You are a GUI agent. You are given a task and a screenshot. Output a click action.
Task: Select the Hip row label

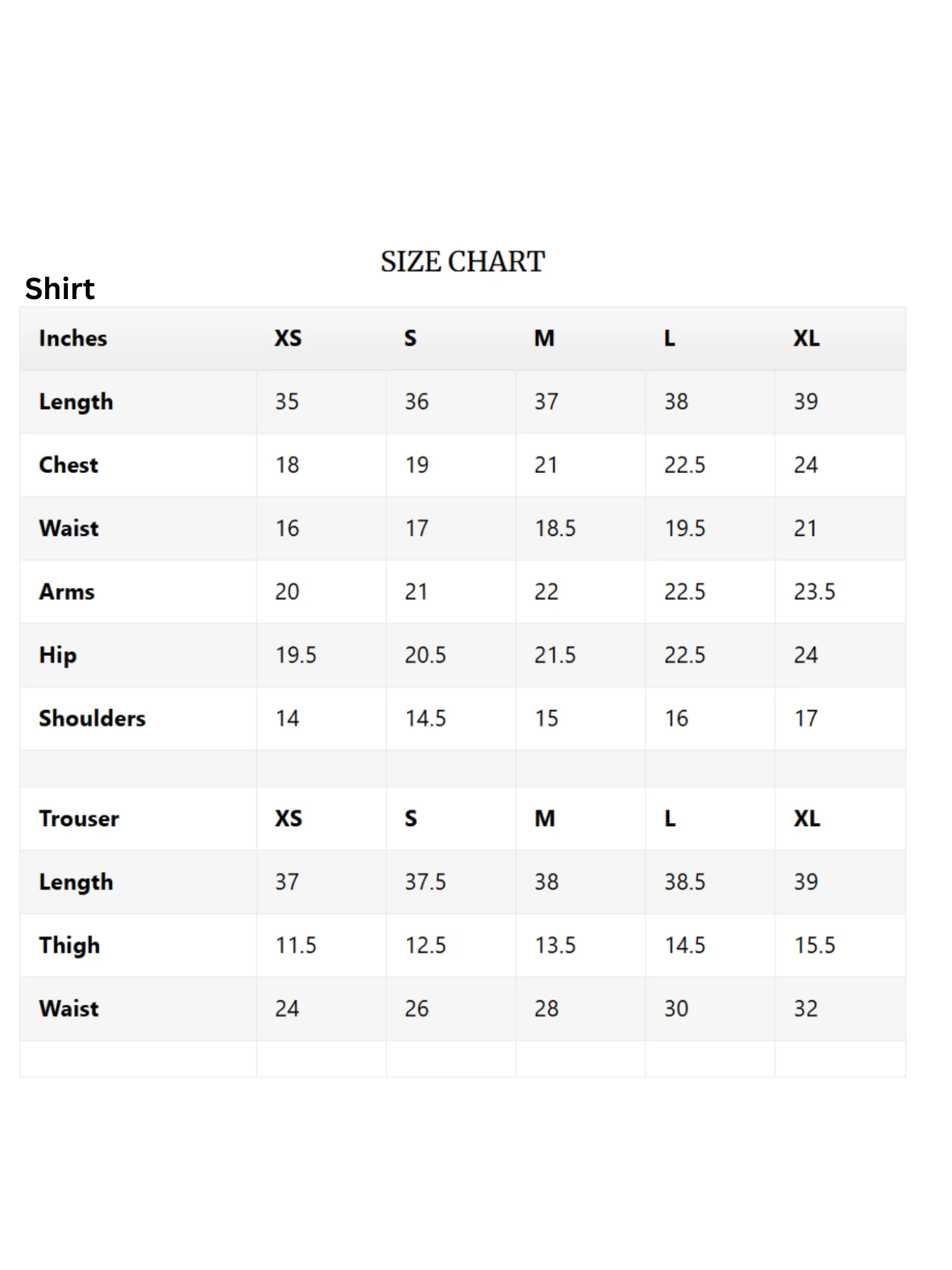click(x=58, y=655)
